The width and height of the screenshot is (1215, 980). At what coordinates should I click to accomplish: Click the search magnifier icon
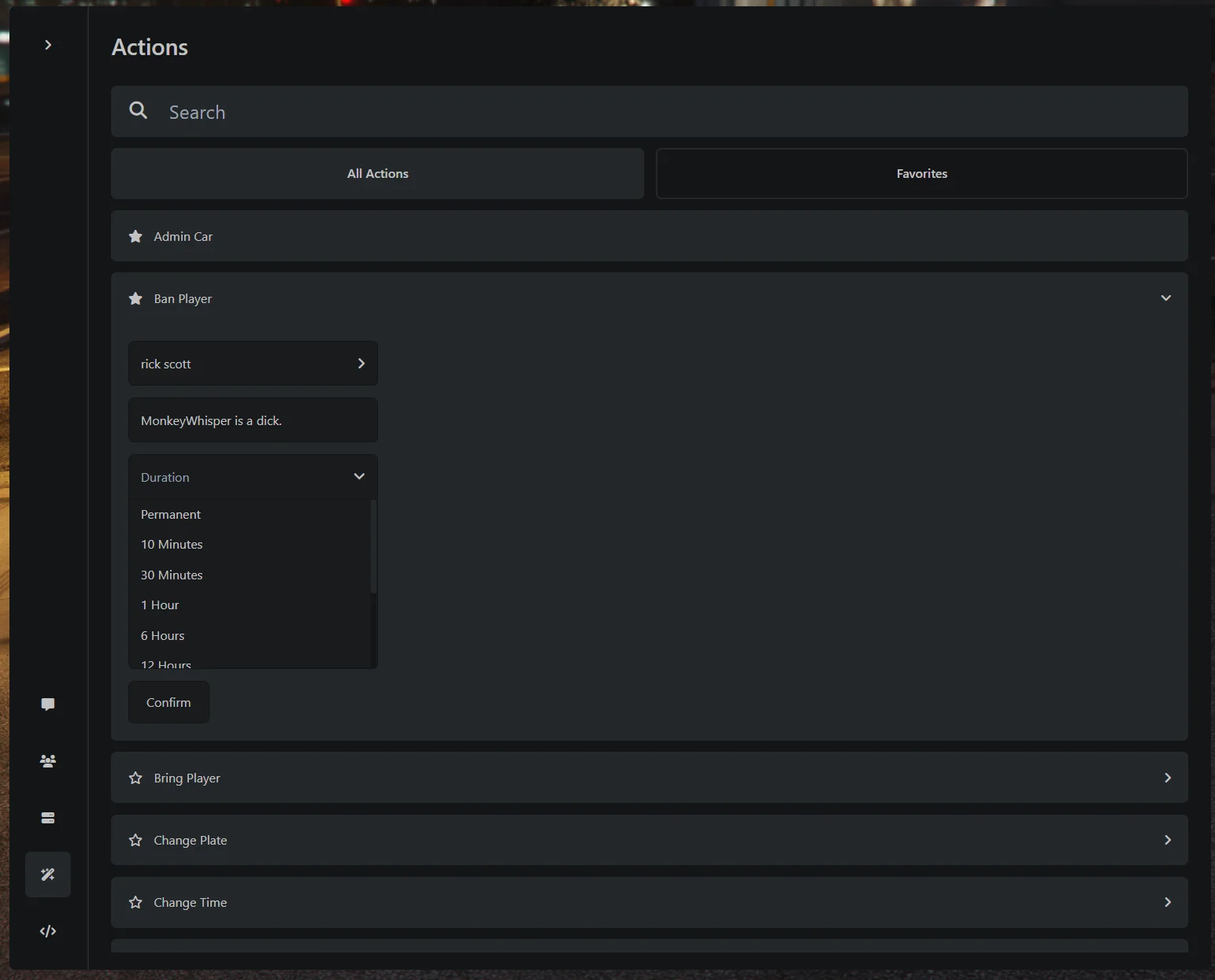pos(139,111)
